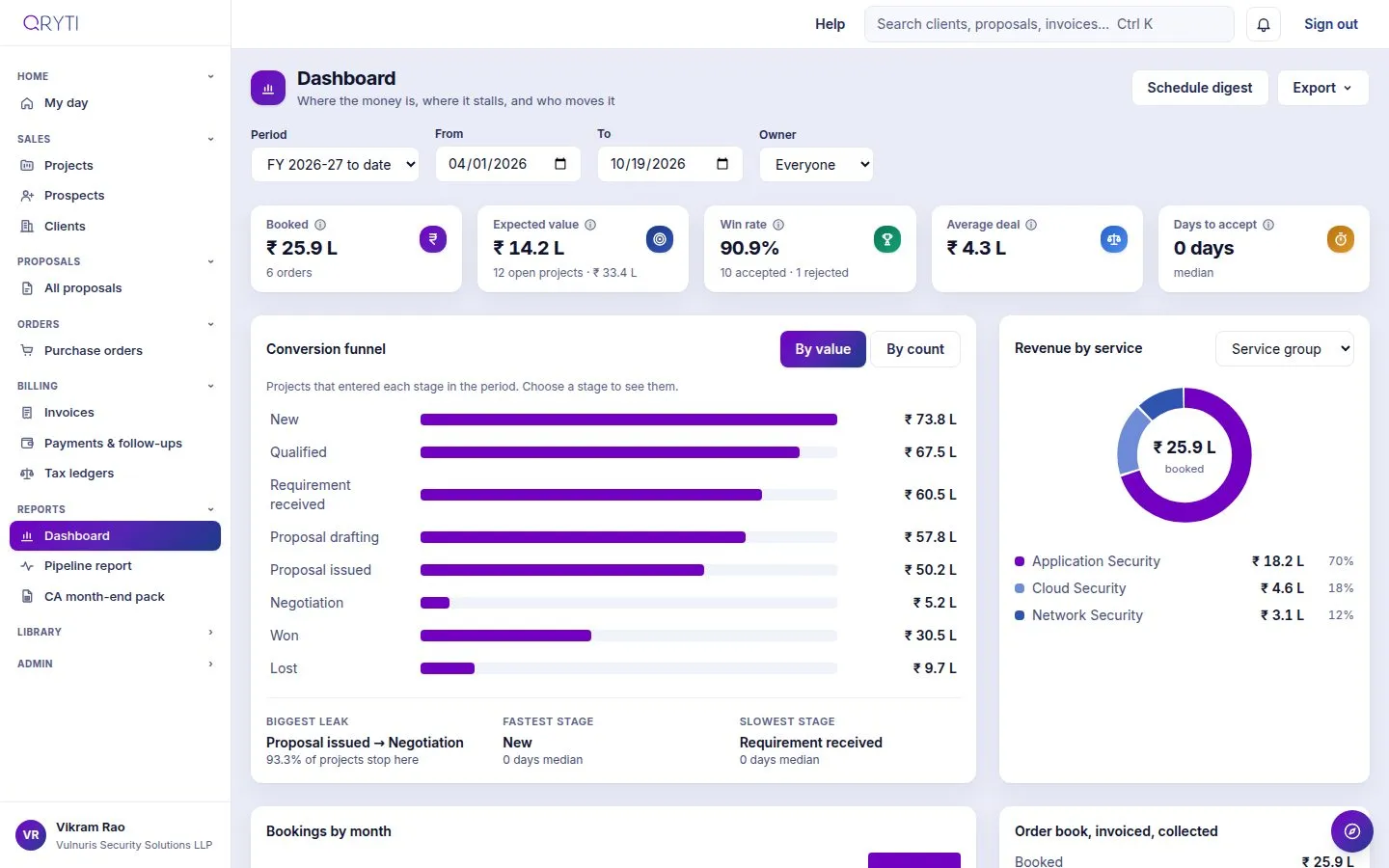Screen dimensions: 1389x868
Task: Click Sign out
Action: (1331, 24)
